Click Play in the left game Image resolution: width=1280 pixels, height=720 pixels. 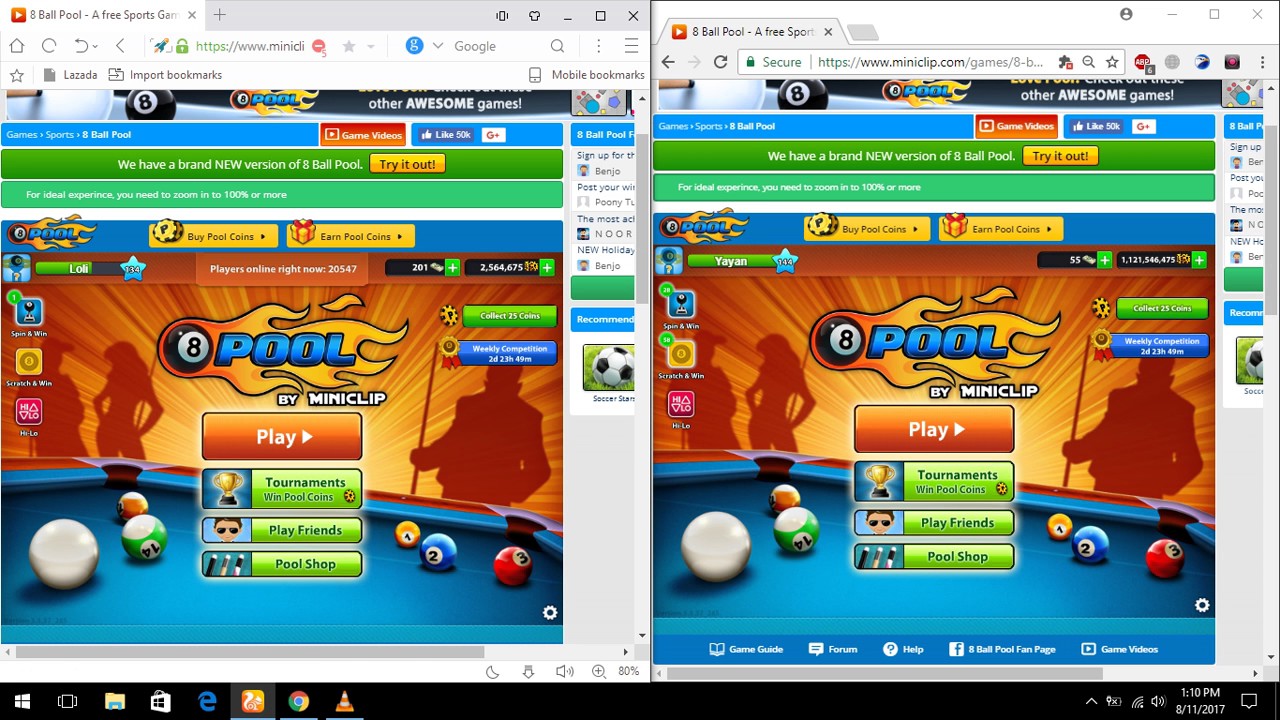pos(282,437)
